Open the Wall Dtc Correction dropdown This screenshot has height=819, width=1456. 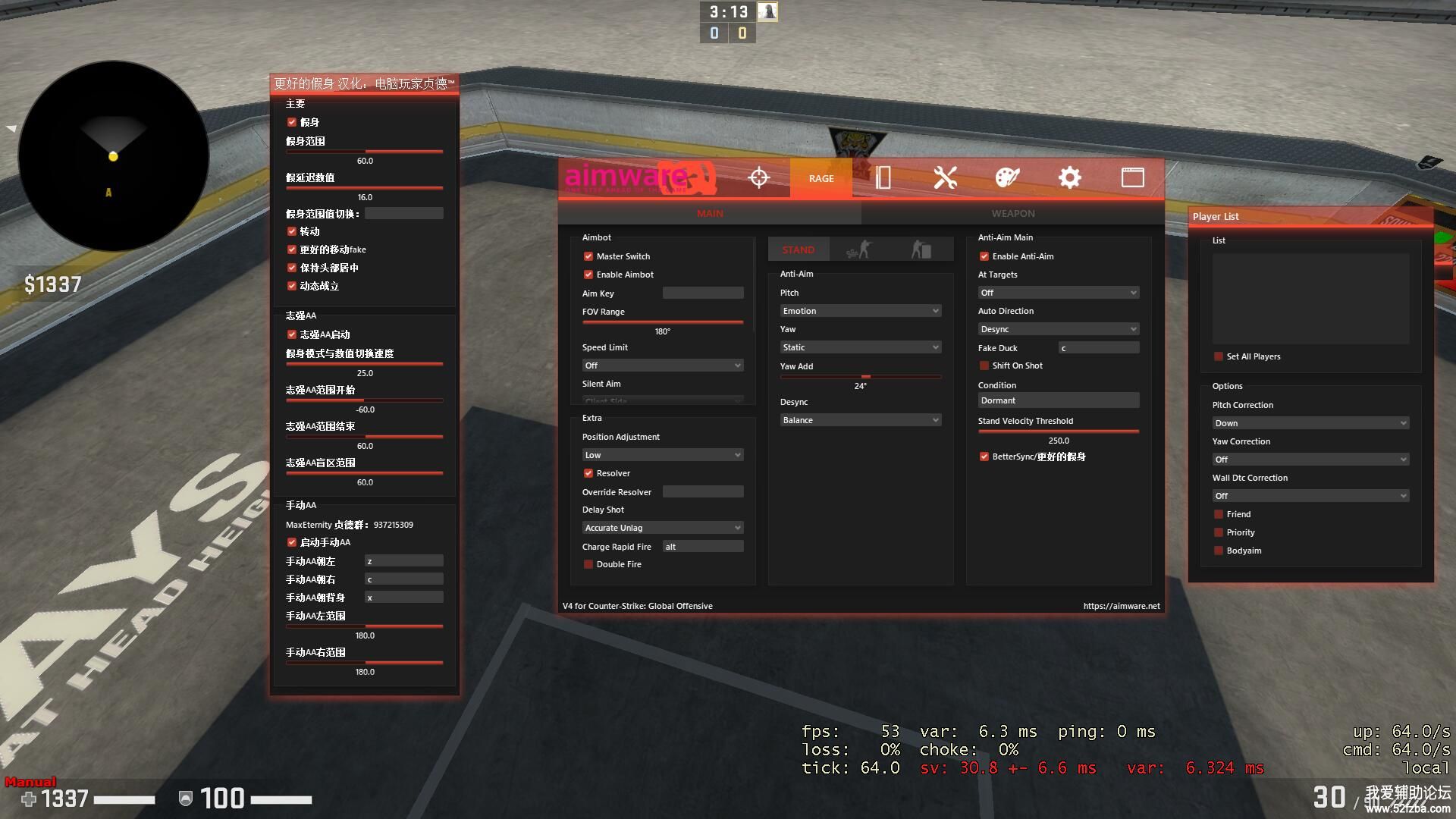click(1310, 496)
